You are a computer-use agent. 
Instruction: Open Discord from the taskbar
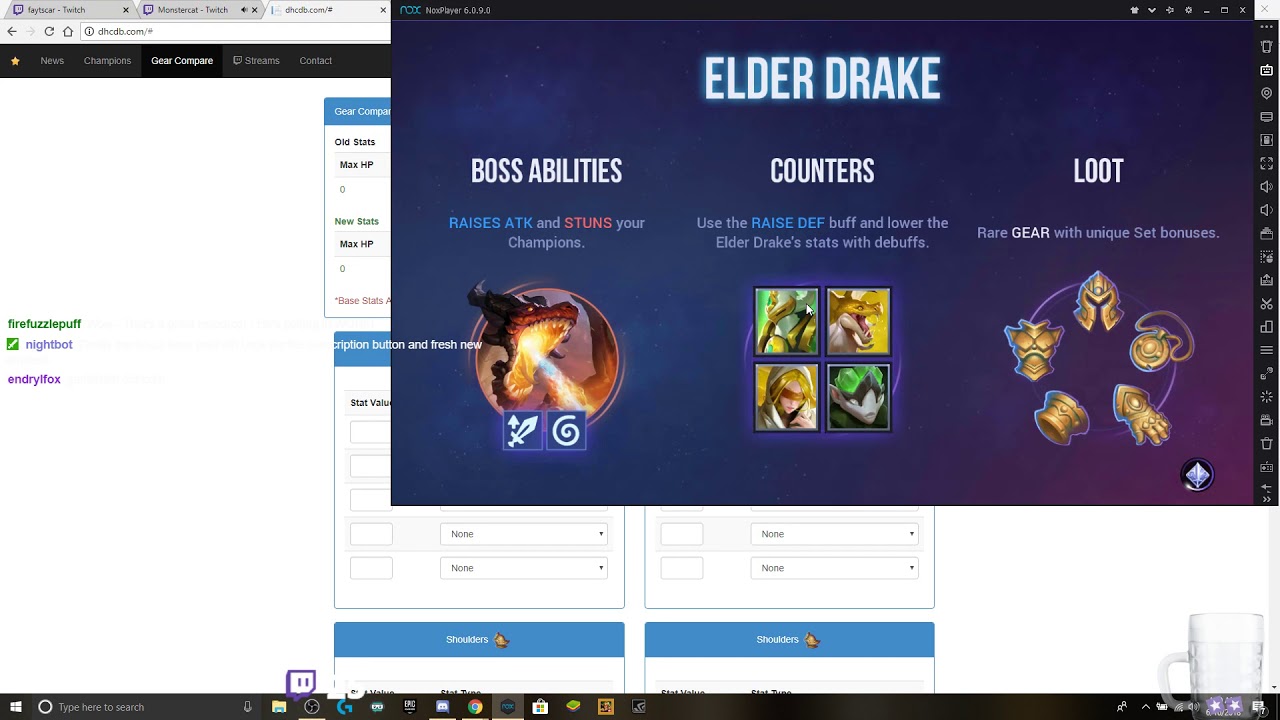442,707
